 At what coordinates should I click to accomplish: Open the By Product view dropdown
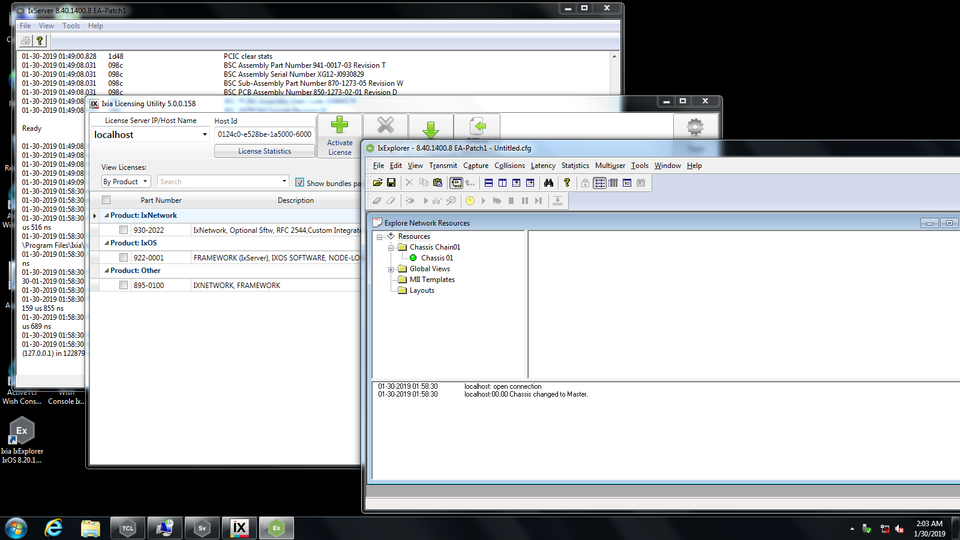[x=126, y=182]
